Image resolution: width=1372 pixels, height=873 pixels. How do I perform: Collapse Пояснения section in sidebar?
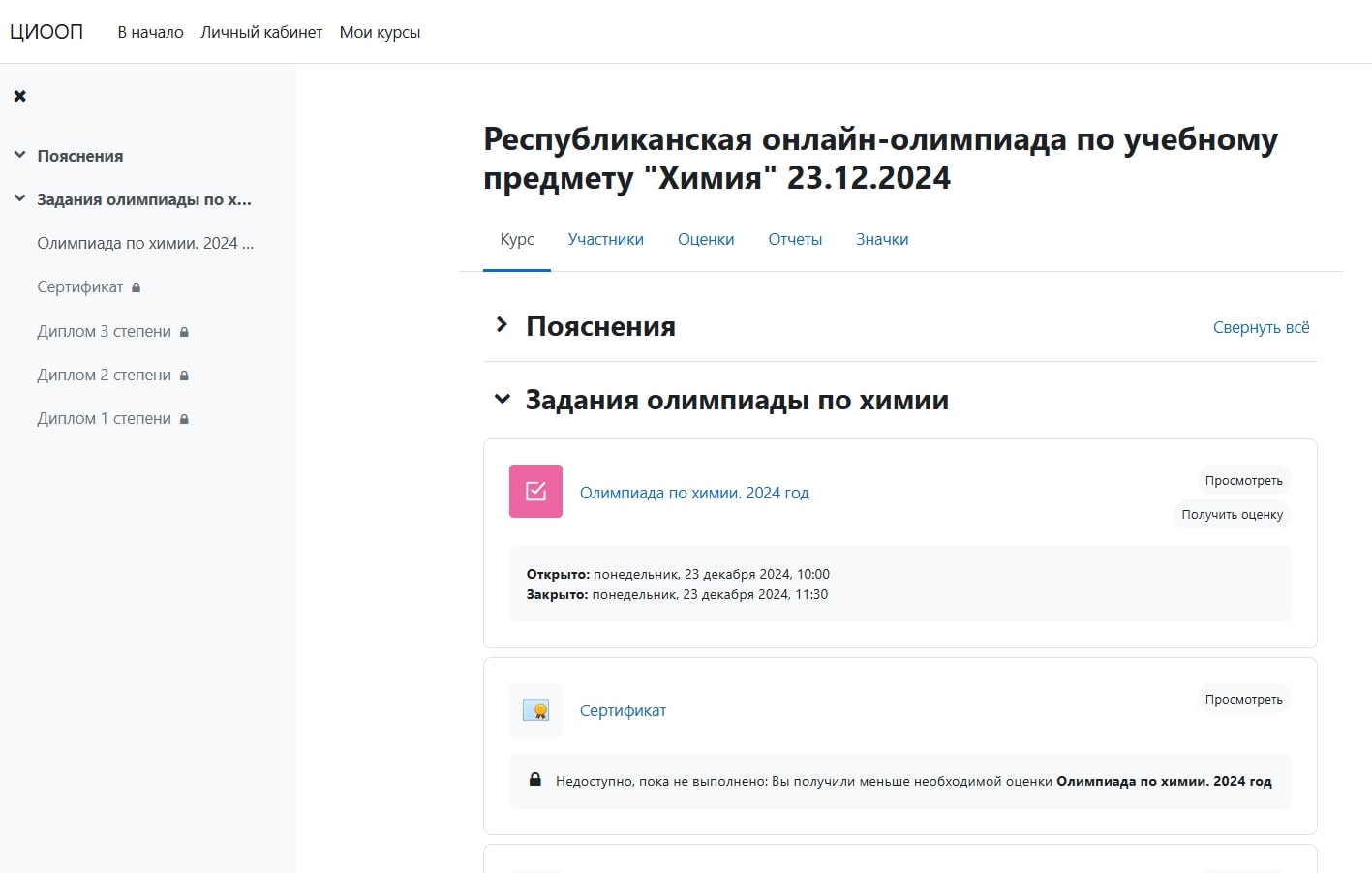pos(19,155)
